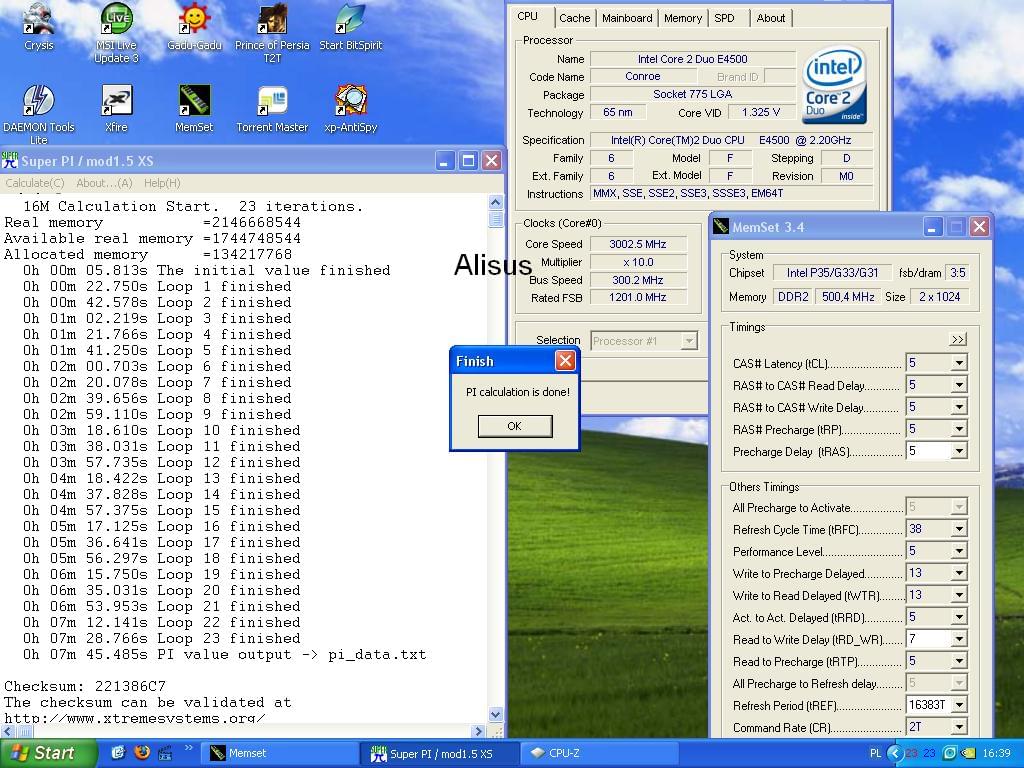
Task: Open the Performance Level dropdown
Action: point(959,551)
